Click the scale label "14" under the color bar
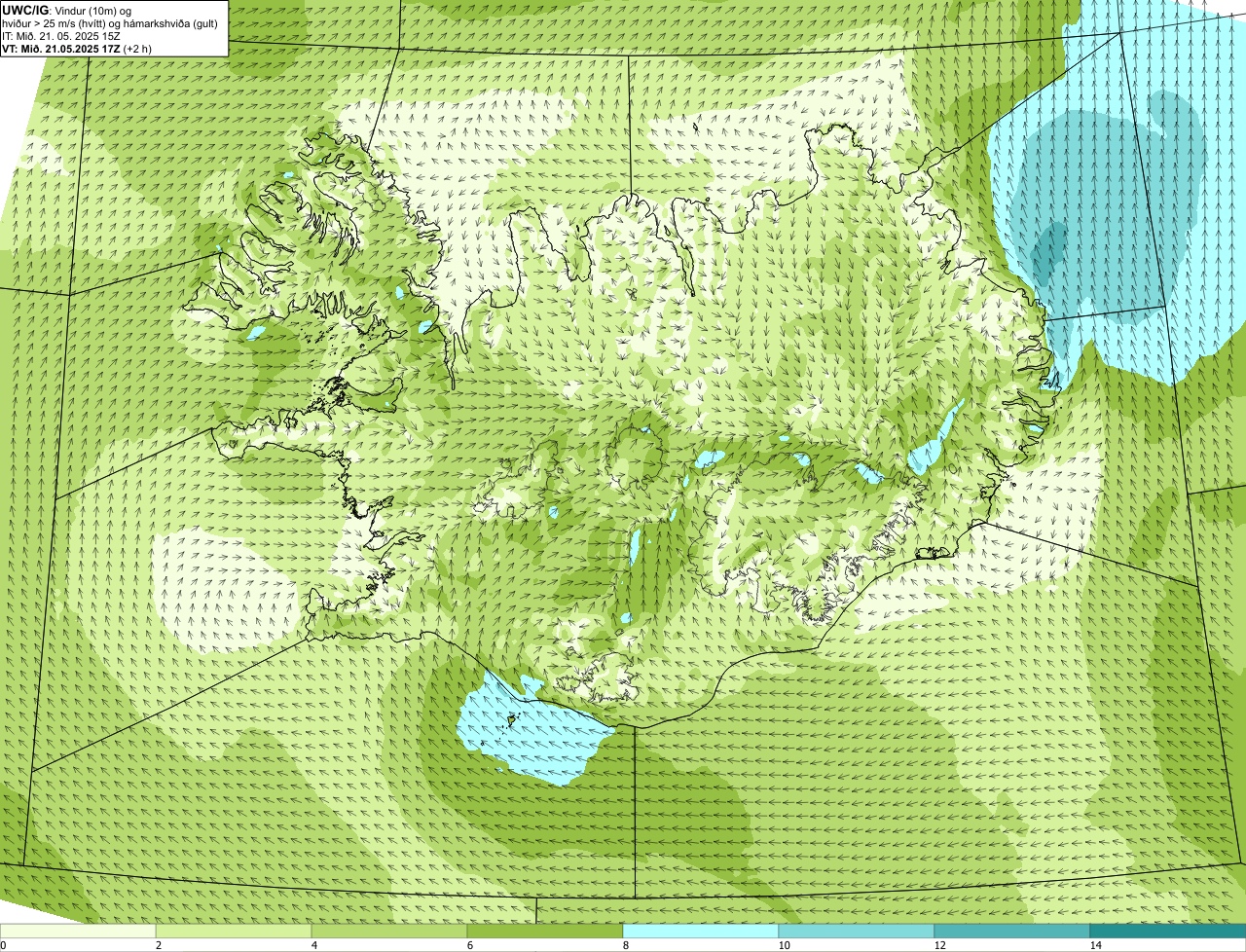 [1095, 945]
